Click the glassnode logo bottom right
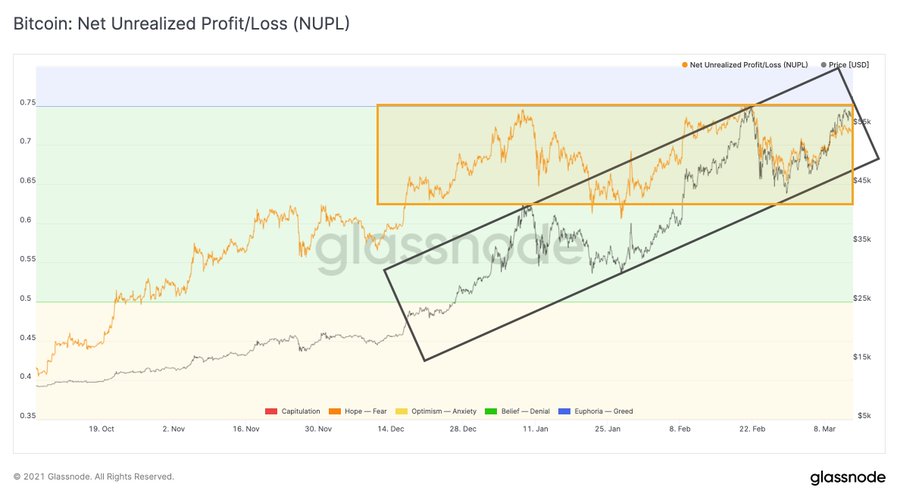900x500 pixels. [x=848, y=478]
